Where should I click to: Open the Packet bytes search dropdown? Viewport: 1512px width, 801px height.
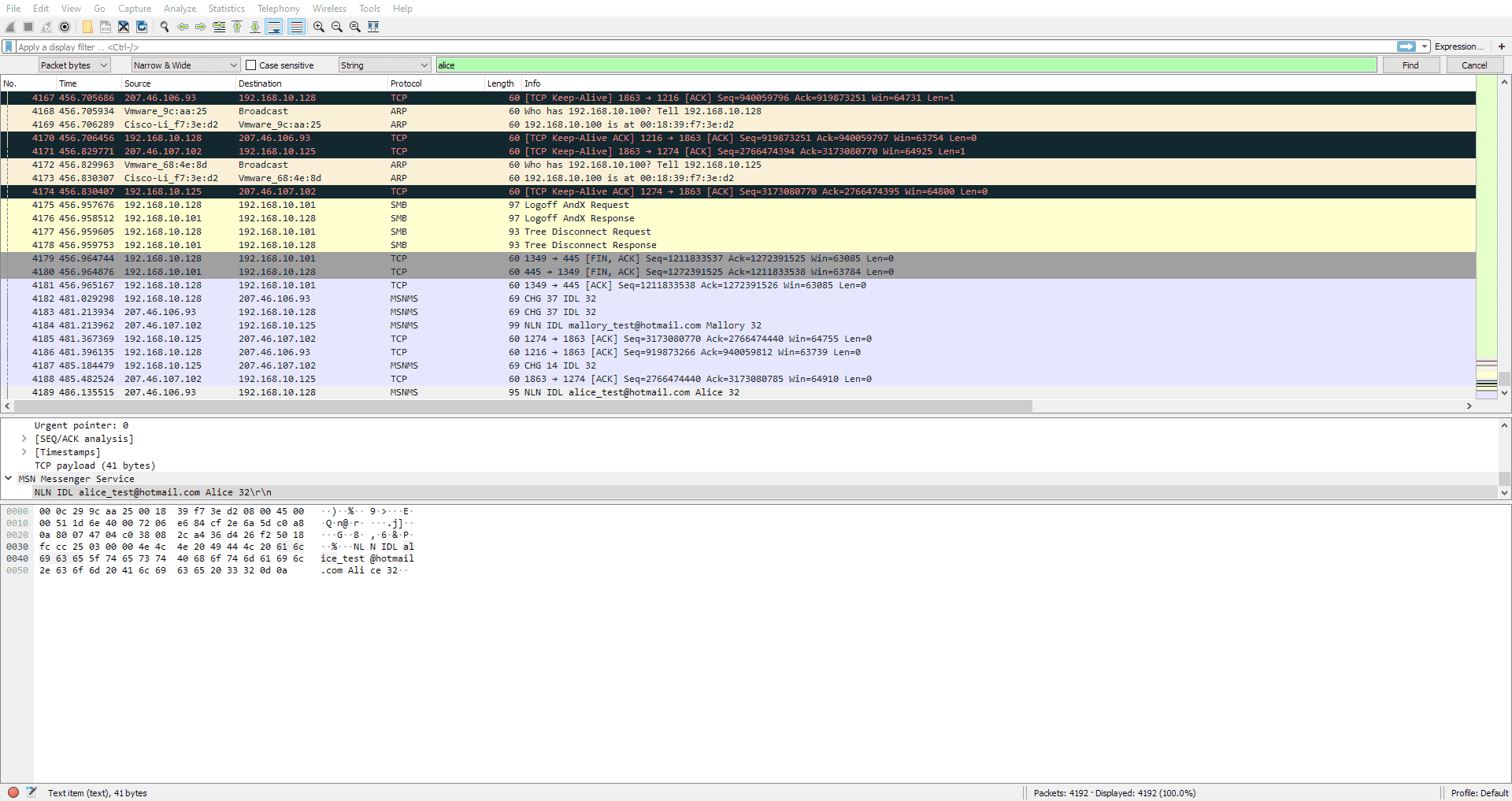click(74, 65)
